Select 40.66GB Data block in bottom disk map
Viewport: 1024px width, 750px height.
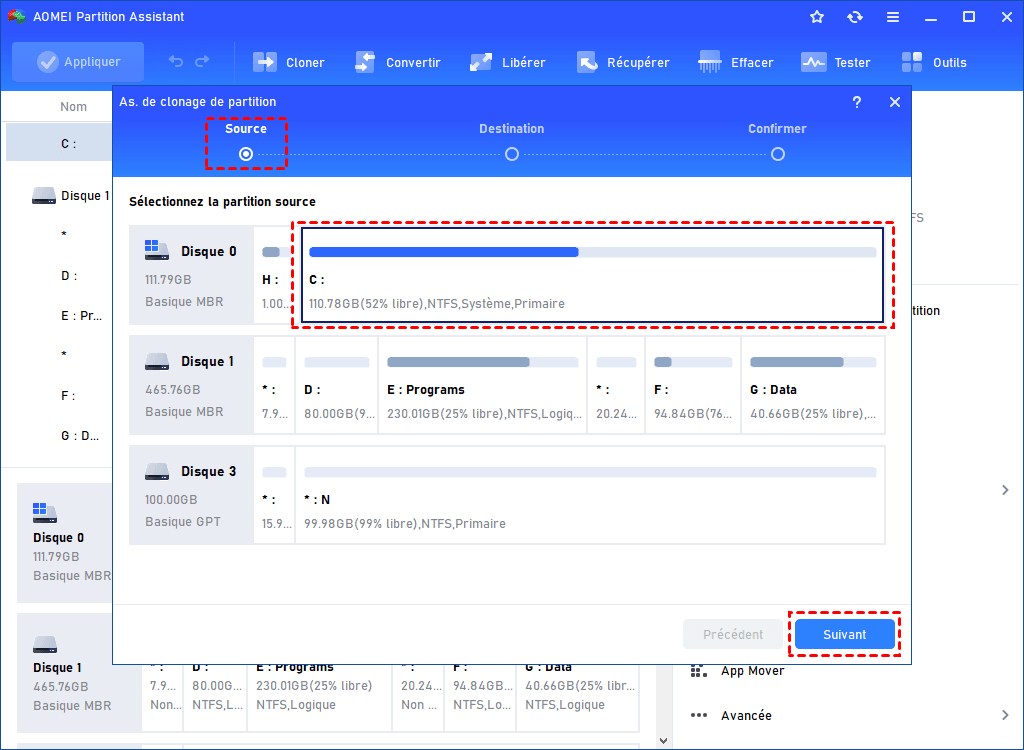click(577, 698)
